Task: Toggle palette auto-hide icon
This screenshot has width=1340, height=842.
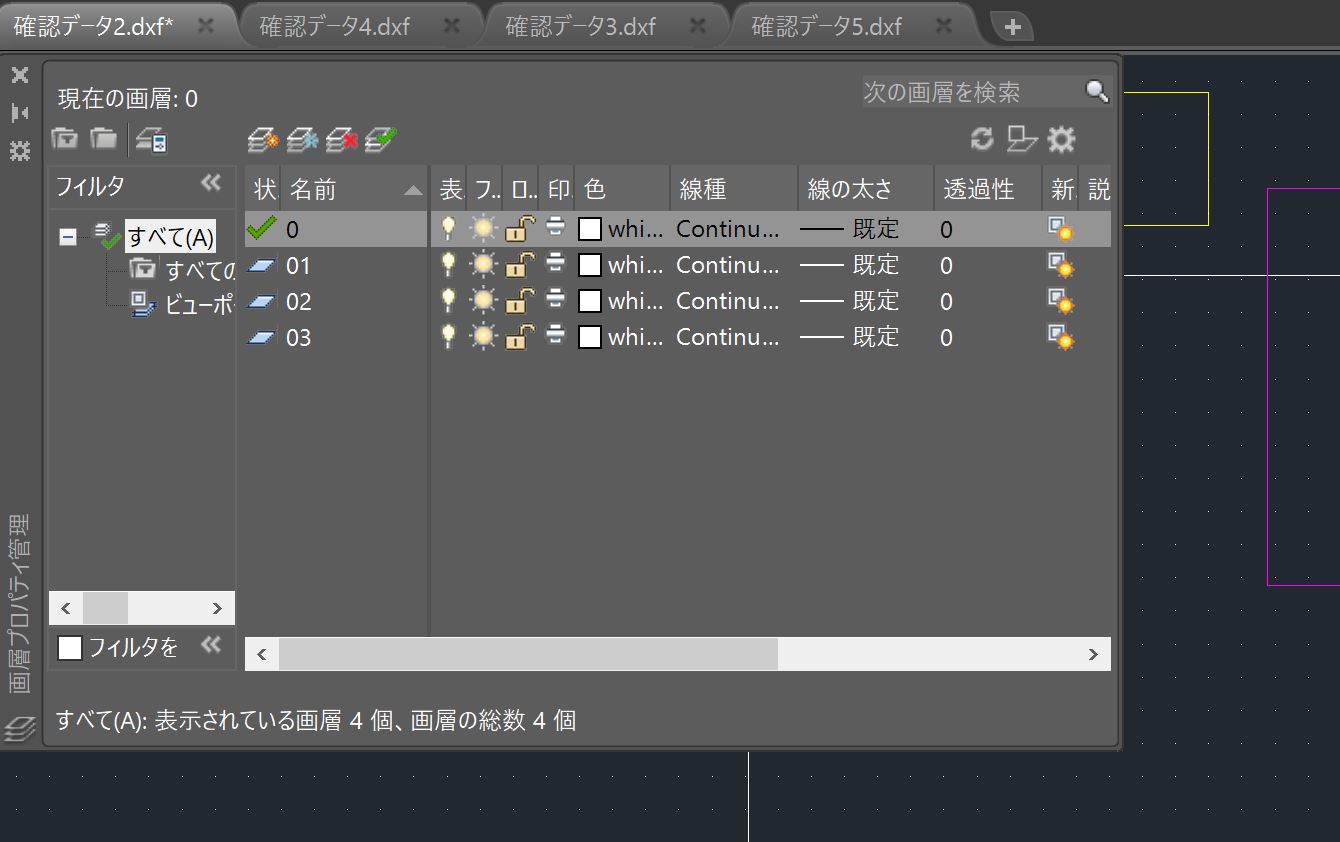Action: (20, 113)
